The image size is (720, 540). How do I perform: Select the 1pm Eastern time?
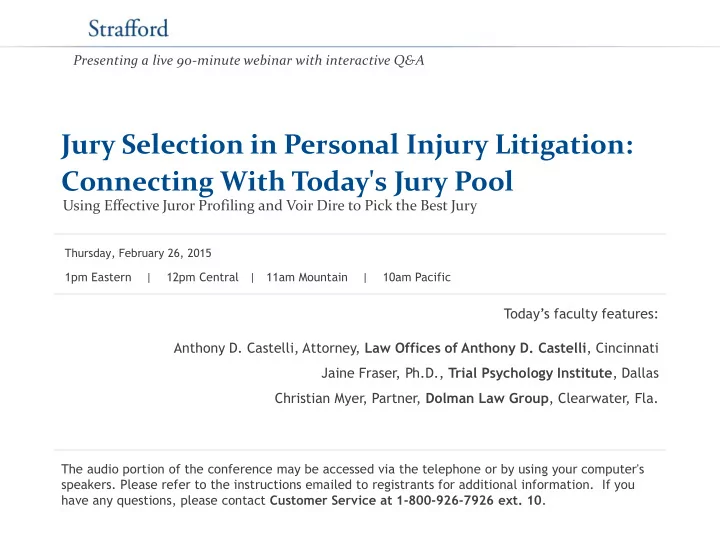(98, 277)
